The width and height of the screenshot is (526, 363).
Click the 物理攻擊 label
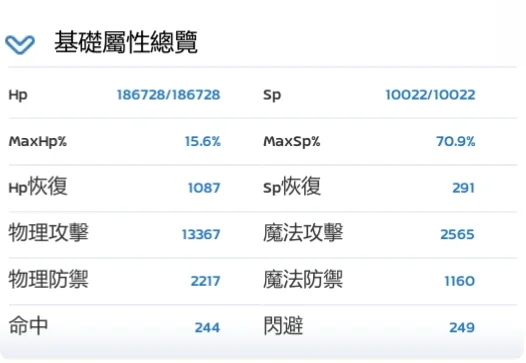(49, 232)
